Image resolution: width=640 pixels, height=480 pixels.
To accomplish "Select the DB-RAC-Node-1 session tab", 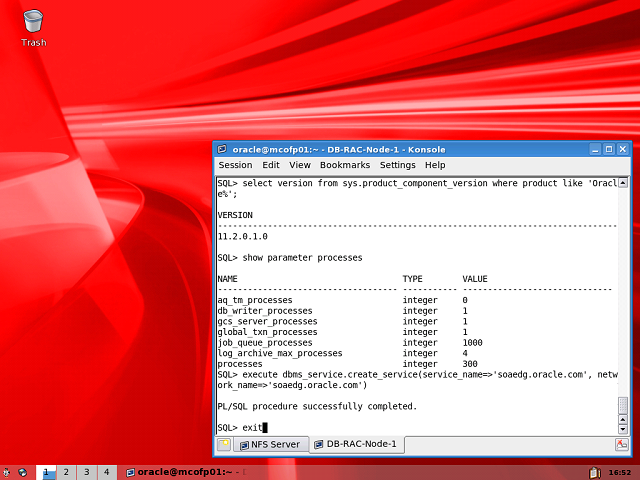I will [356, 444].
